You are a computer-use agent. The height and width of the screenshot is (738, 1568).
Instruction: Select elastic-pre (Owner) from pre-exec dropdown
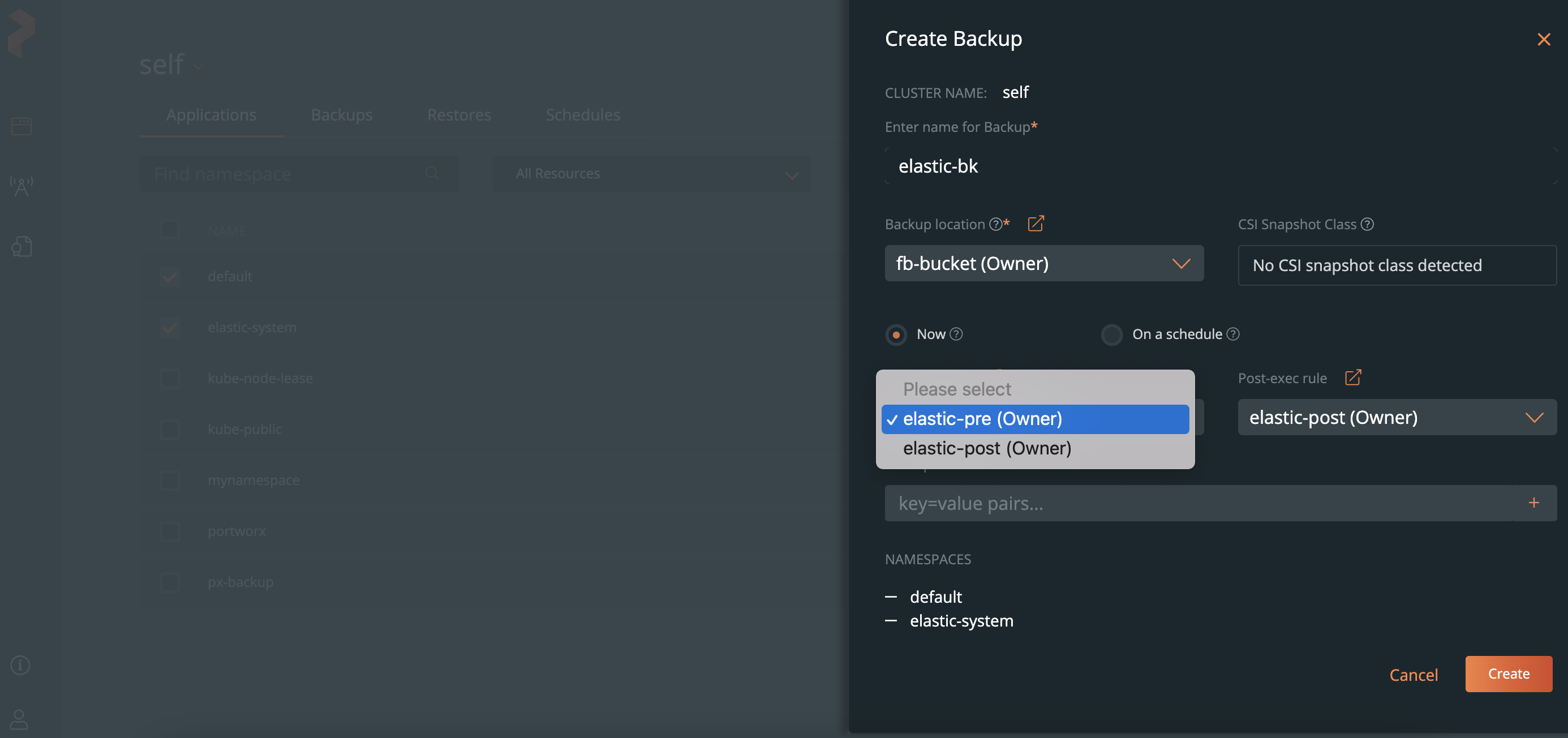click(1035, 419)
